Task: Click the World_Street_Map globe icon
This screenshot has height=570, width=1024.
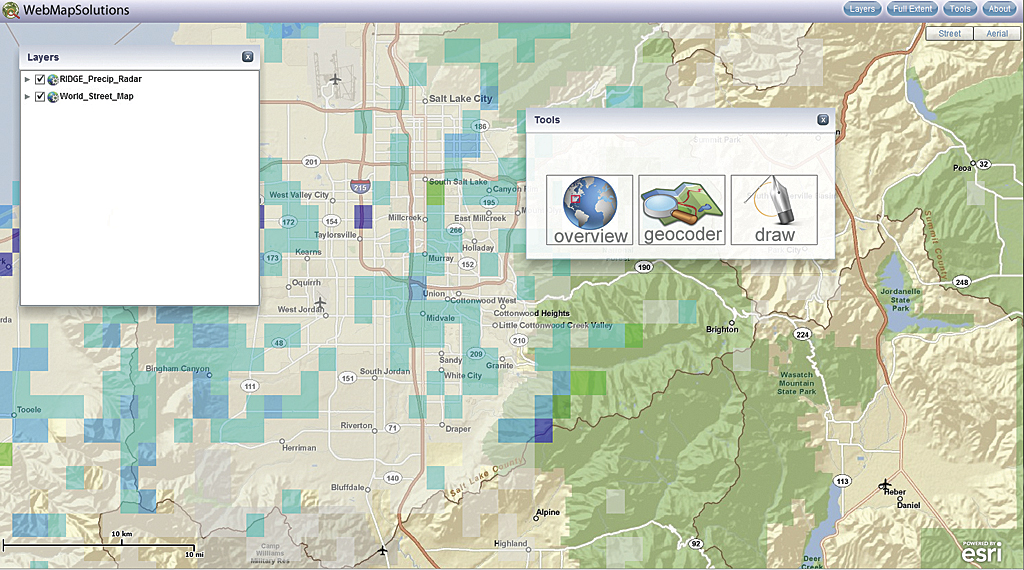Action: (53, 97)
